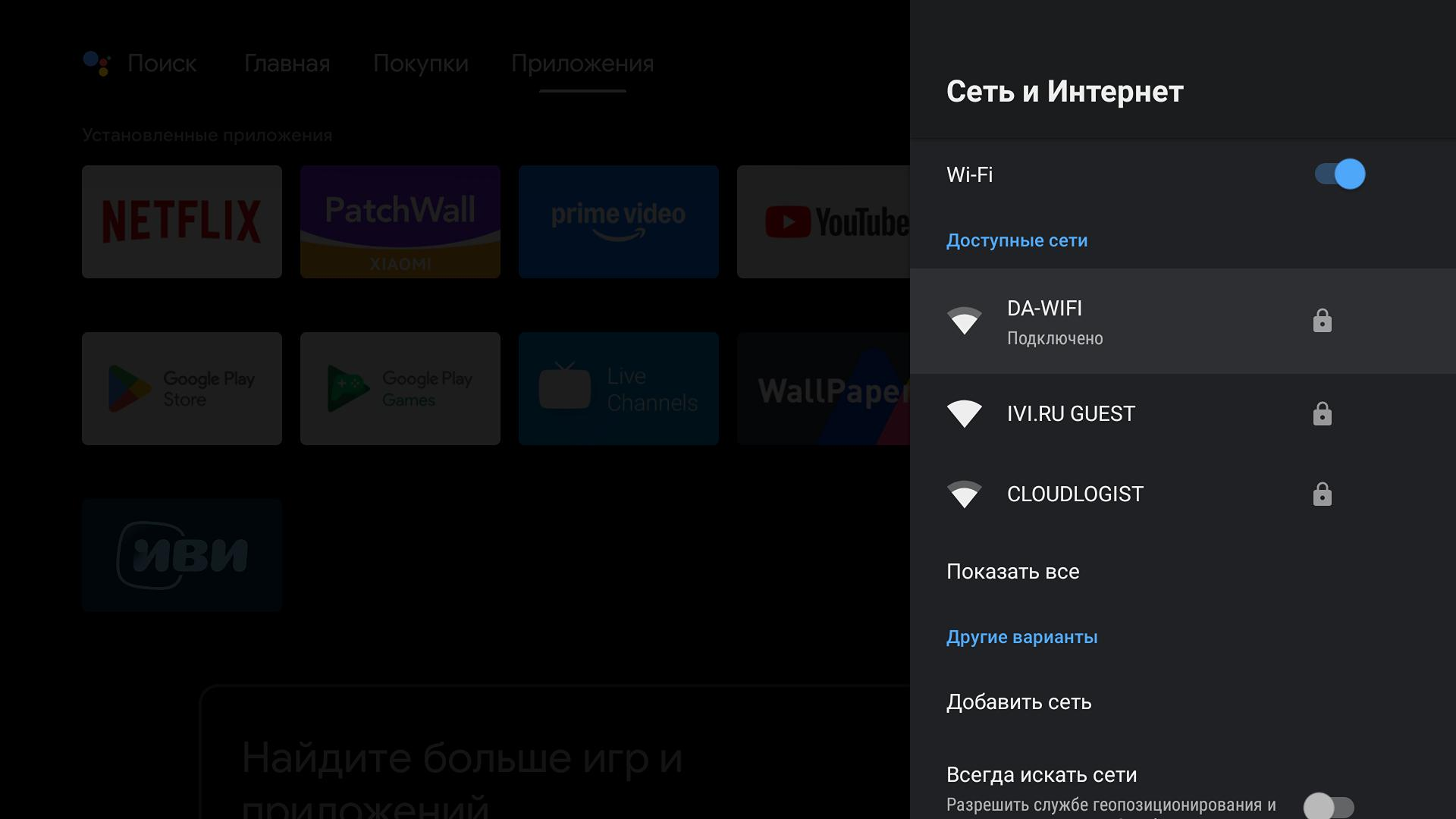Click the Wi-Fi signal icon for DA-WIFI
Viewport: 1456px width, 819px height.
coord(965,321)
